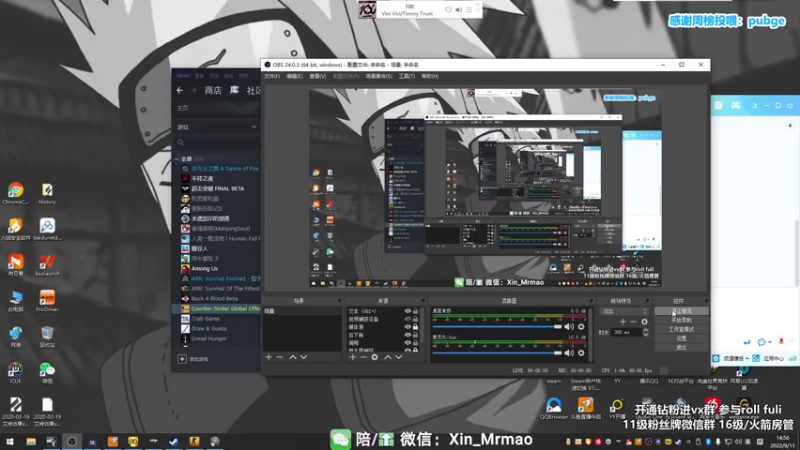
Task: Open the Windows Start button
Action: click(10, 441)
